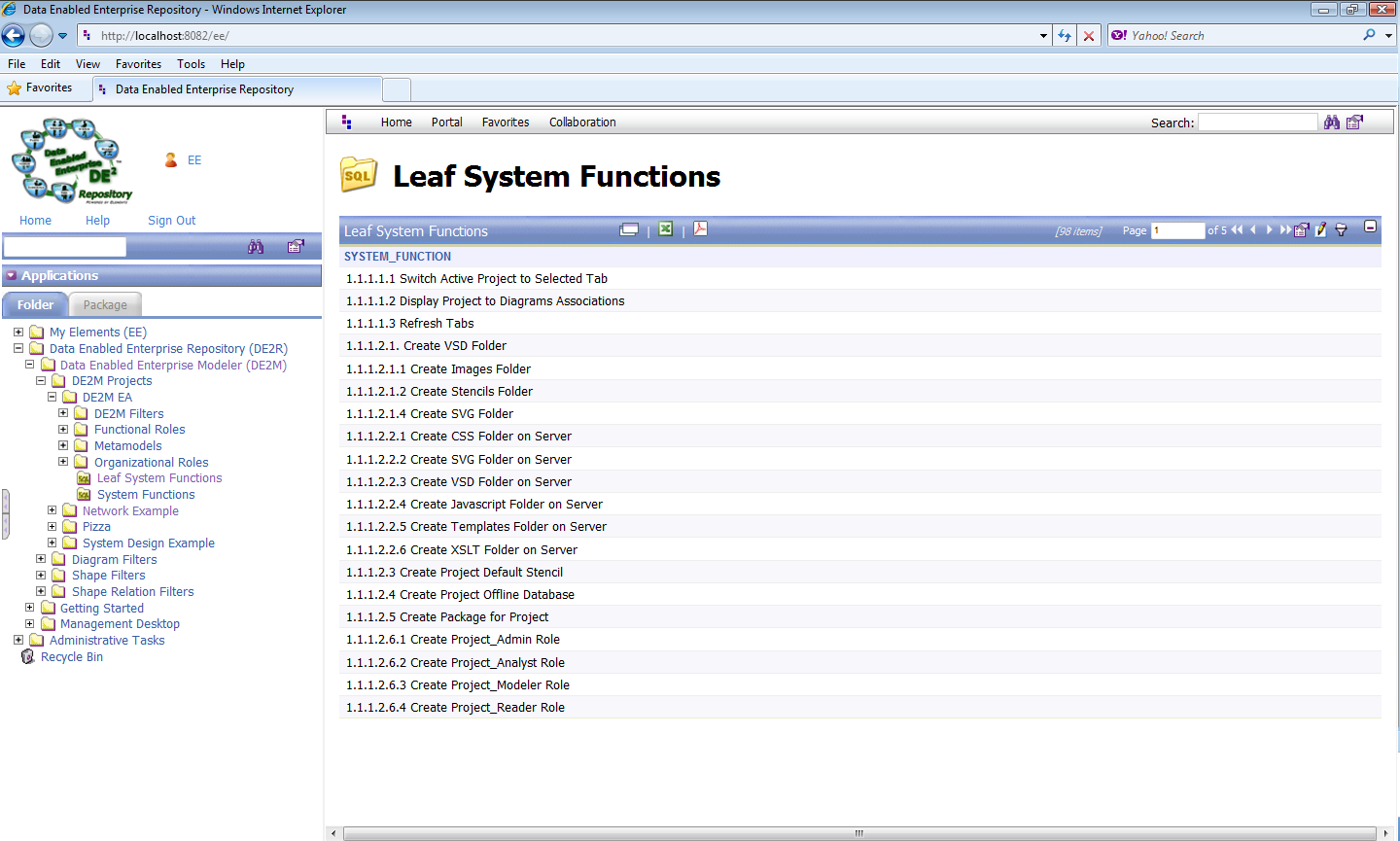Click the DE2 Repository logo
Image resolution: width=1400 pixels, height=841 pixels.
(x=72, y=160)
